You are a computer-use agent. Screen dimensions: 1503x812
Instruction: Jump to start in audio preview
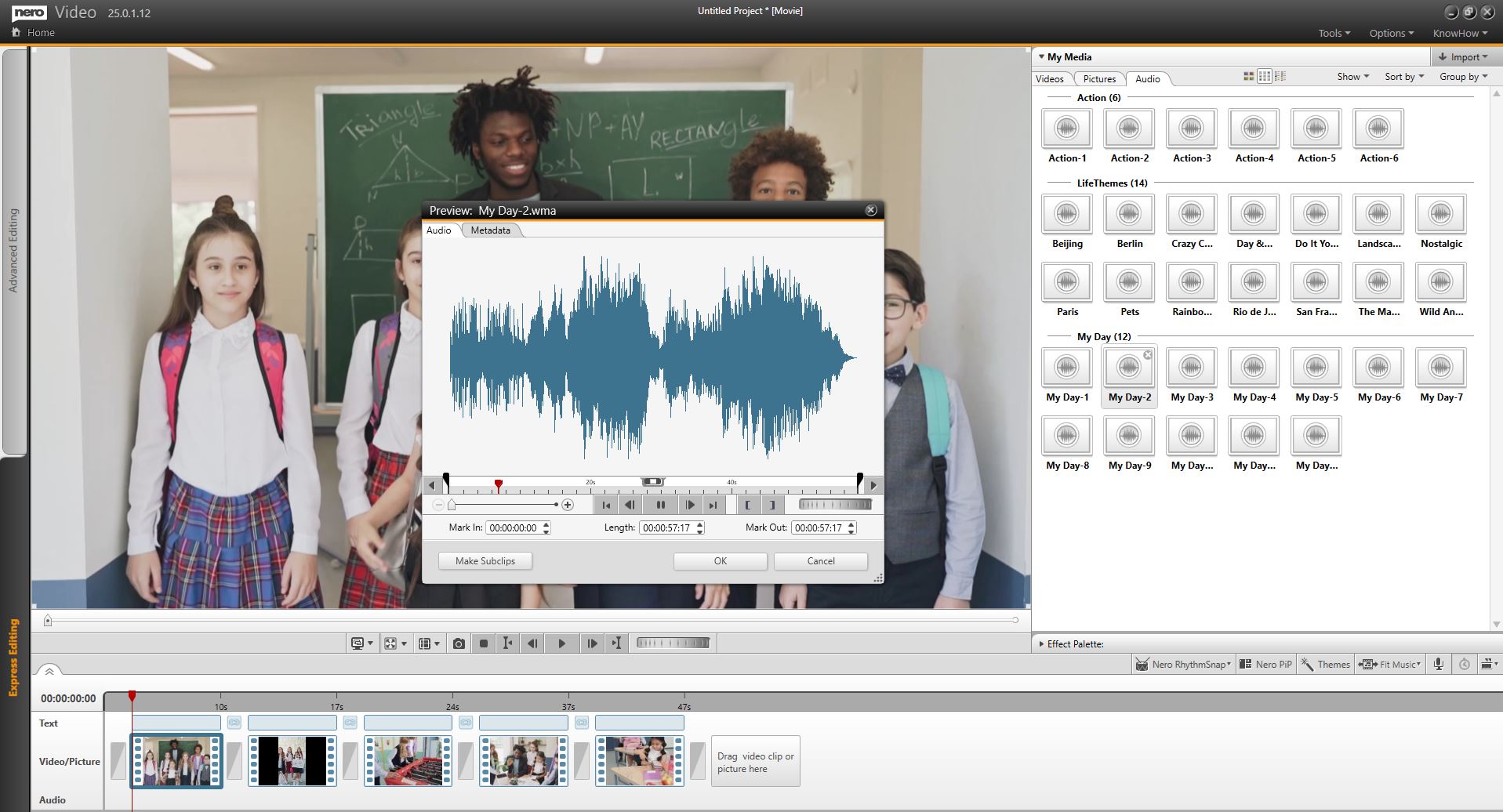click(x=605, y=506)
